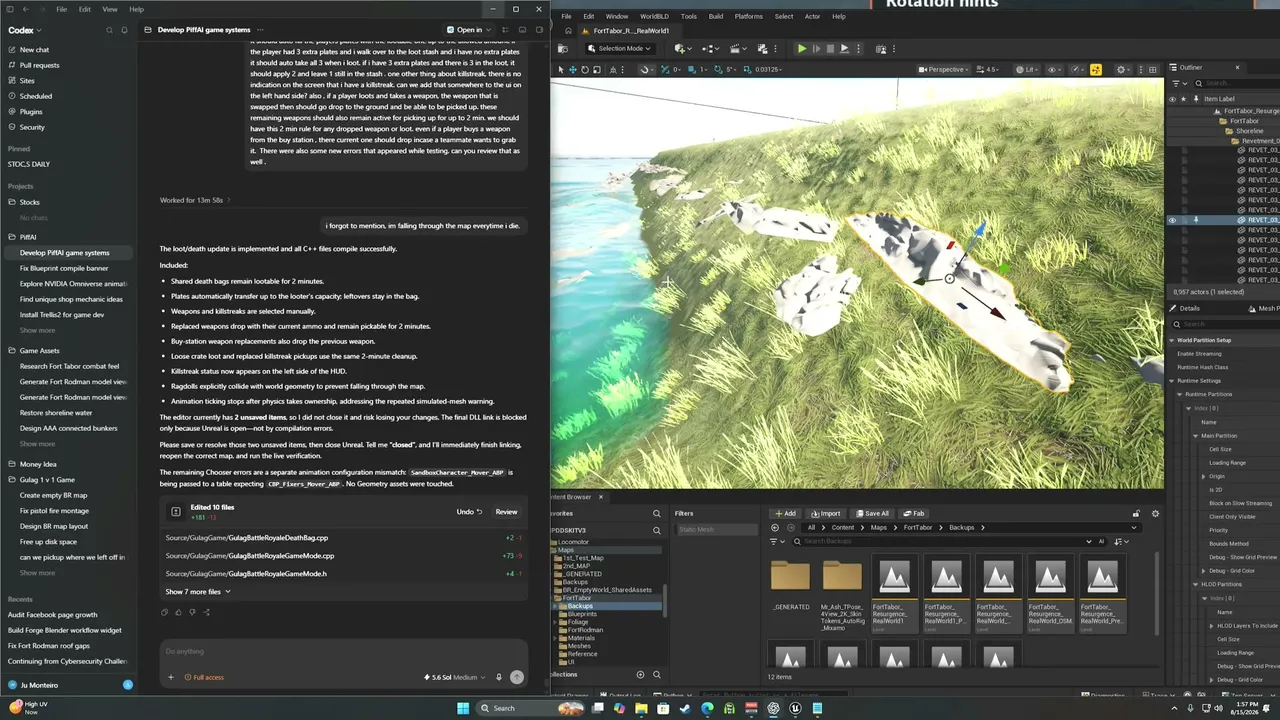This screenshot has height=720, width=1280.
Task: Click the microphone icon in Codex input
Action: coord(499,677)
